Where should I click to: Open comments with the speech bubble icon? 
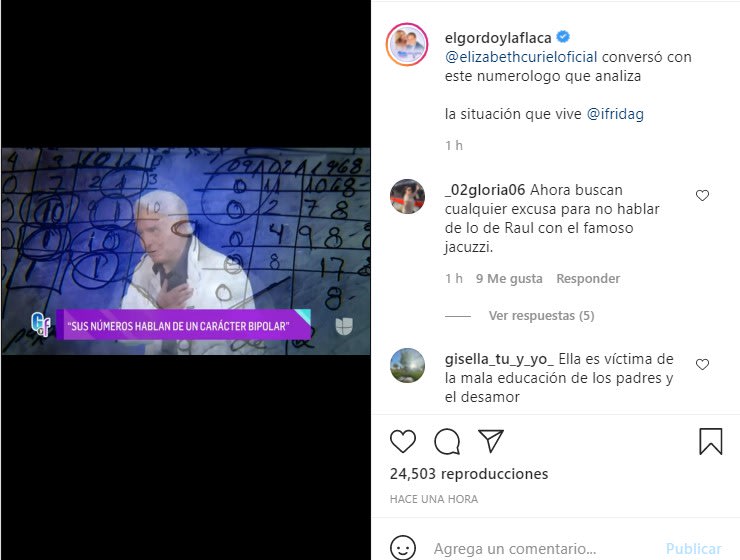pos(447,442)
